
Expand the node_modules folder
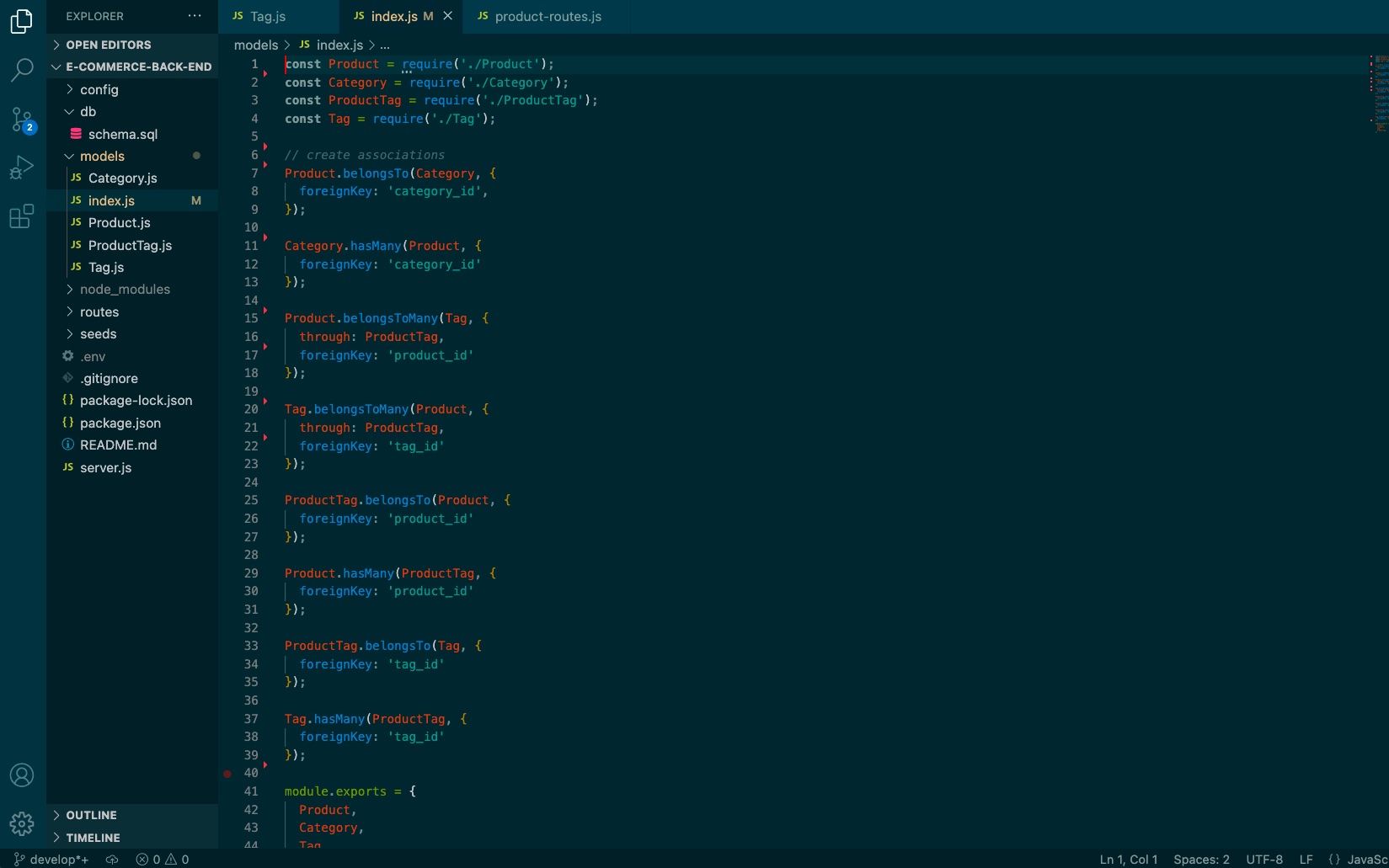pos(132,289)
